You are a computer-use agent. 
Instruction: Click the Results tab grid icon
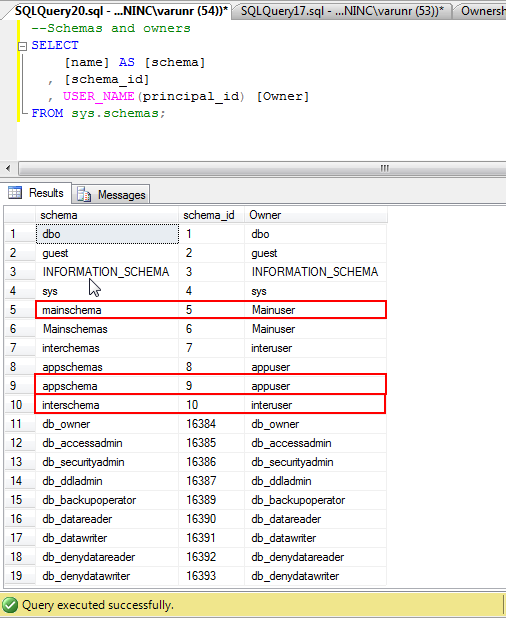coord(15,193)
